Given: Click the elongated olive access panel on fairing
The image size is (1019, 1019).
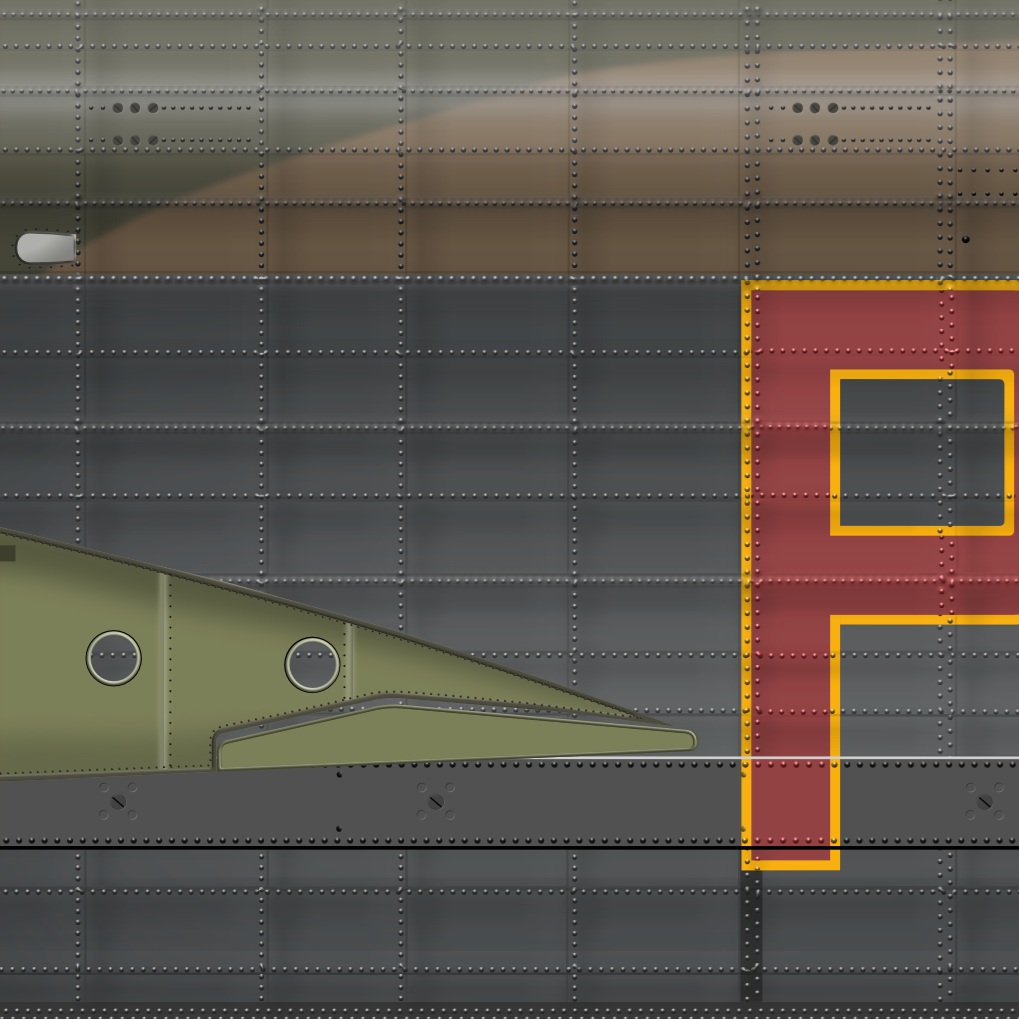Looking at the screenshot, I should 450,737.
